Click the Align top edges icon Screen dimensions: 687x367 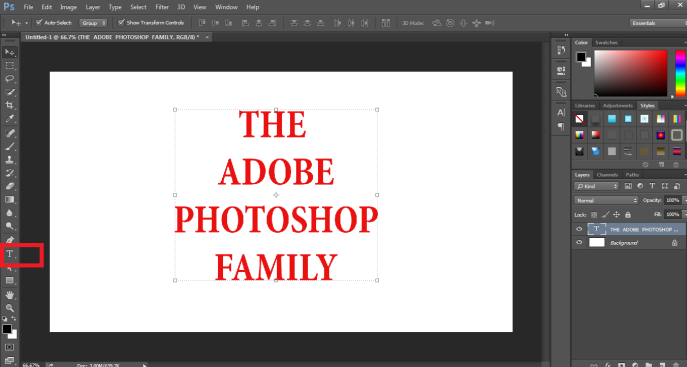tap(202, 23)
